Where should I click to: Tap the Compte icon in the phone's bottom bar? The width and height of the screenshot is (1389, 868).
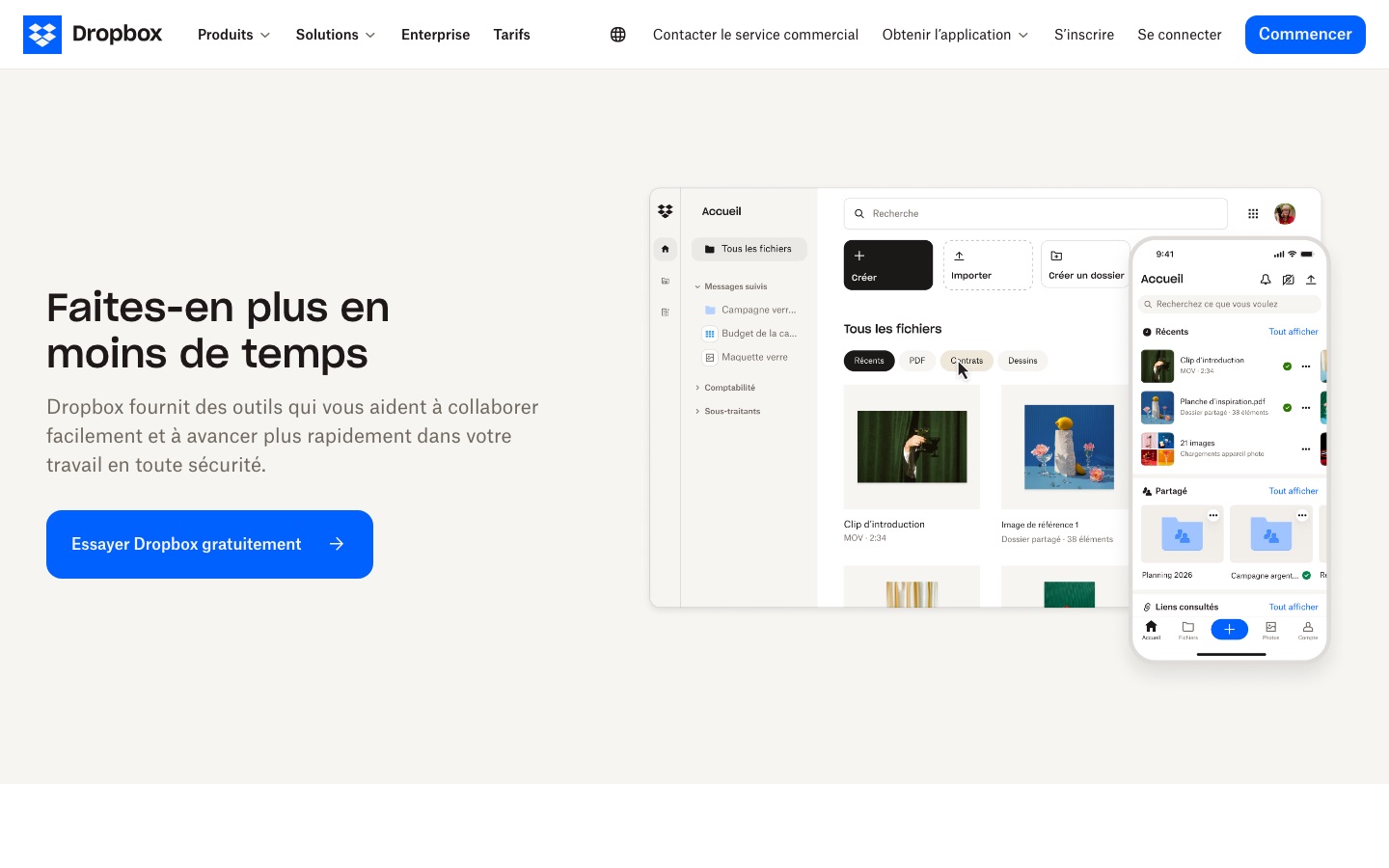tap(1308, 630)
